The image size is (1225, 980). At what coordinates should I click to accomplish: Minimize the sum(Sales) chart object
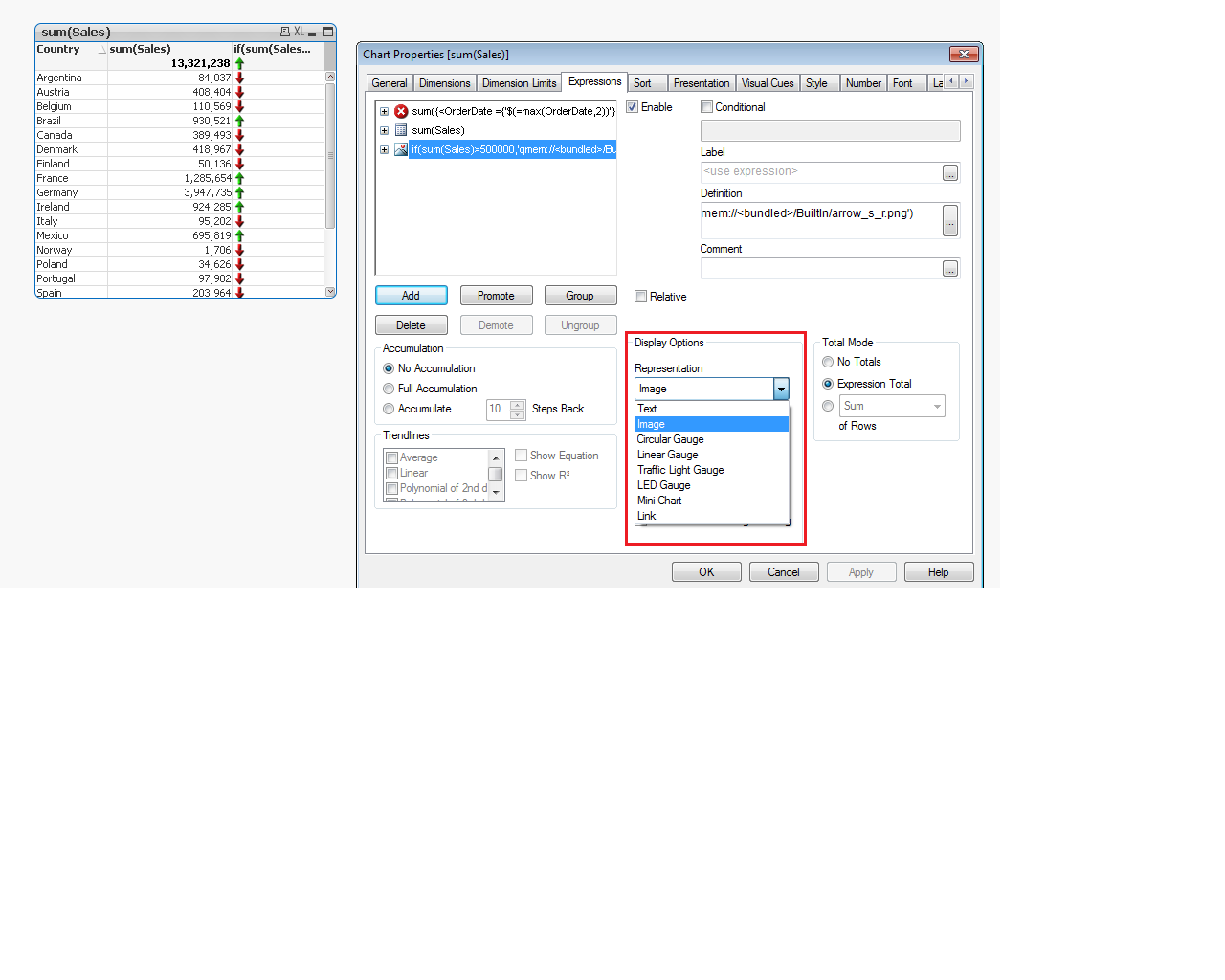click(x=312, y=33)
